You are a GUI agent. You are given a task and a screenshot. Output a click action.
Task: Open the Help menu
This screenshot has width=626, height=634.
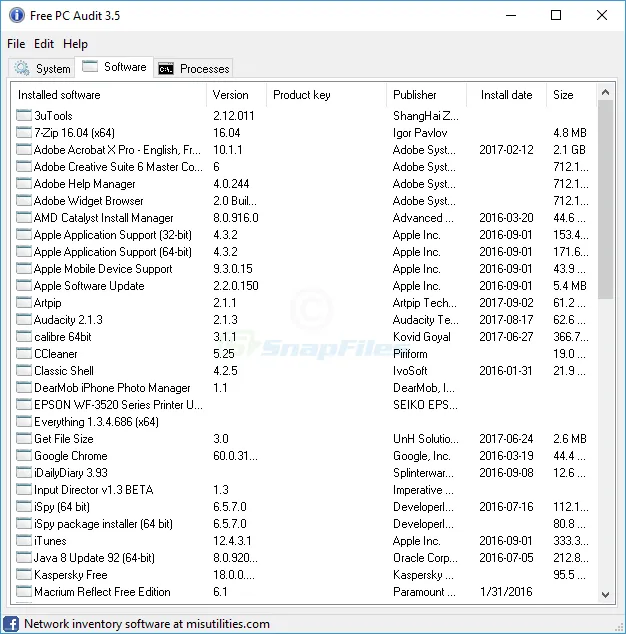point(75,44)
